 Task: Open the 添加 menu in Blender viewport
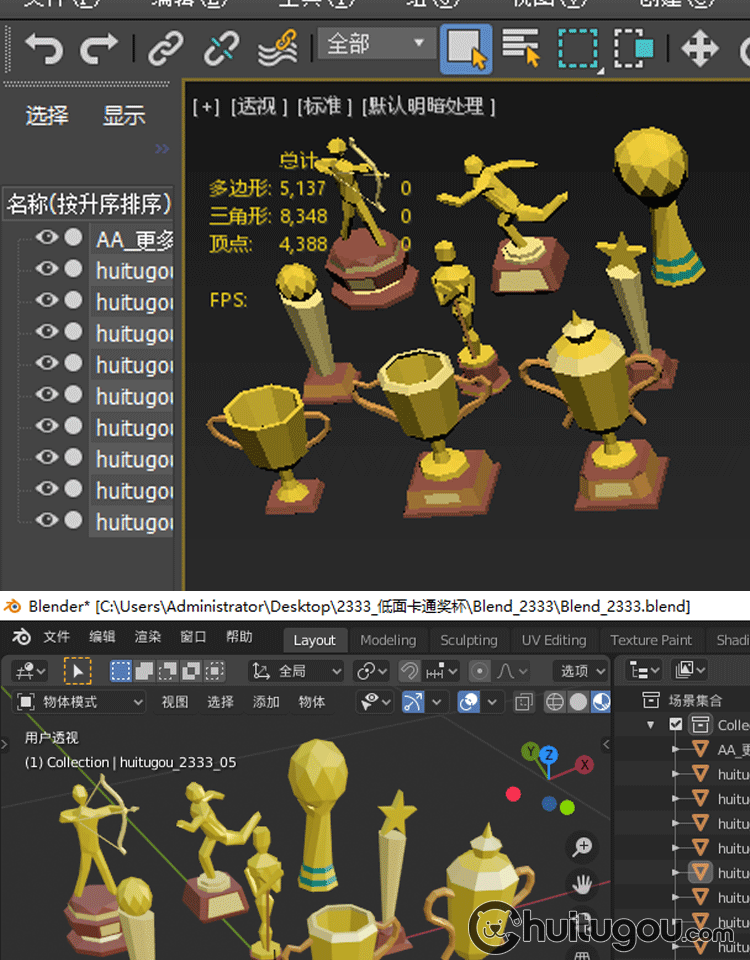click(x=266, y=702)
